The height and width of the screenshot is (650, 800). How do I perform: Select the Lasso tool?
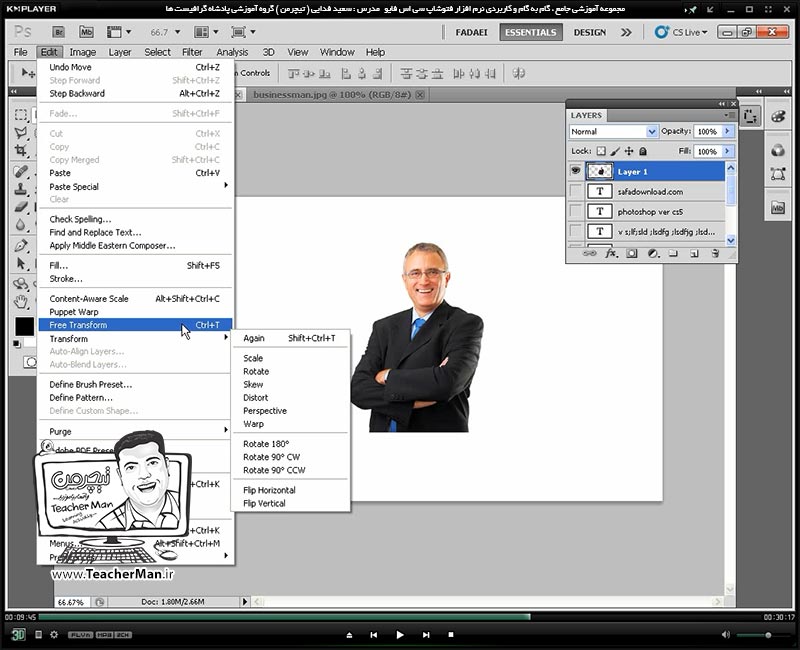pyautogui.click(x=20, y=133)
